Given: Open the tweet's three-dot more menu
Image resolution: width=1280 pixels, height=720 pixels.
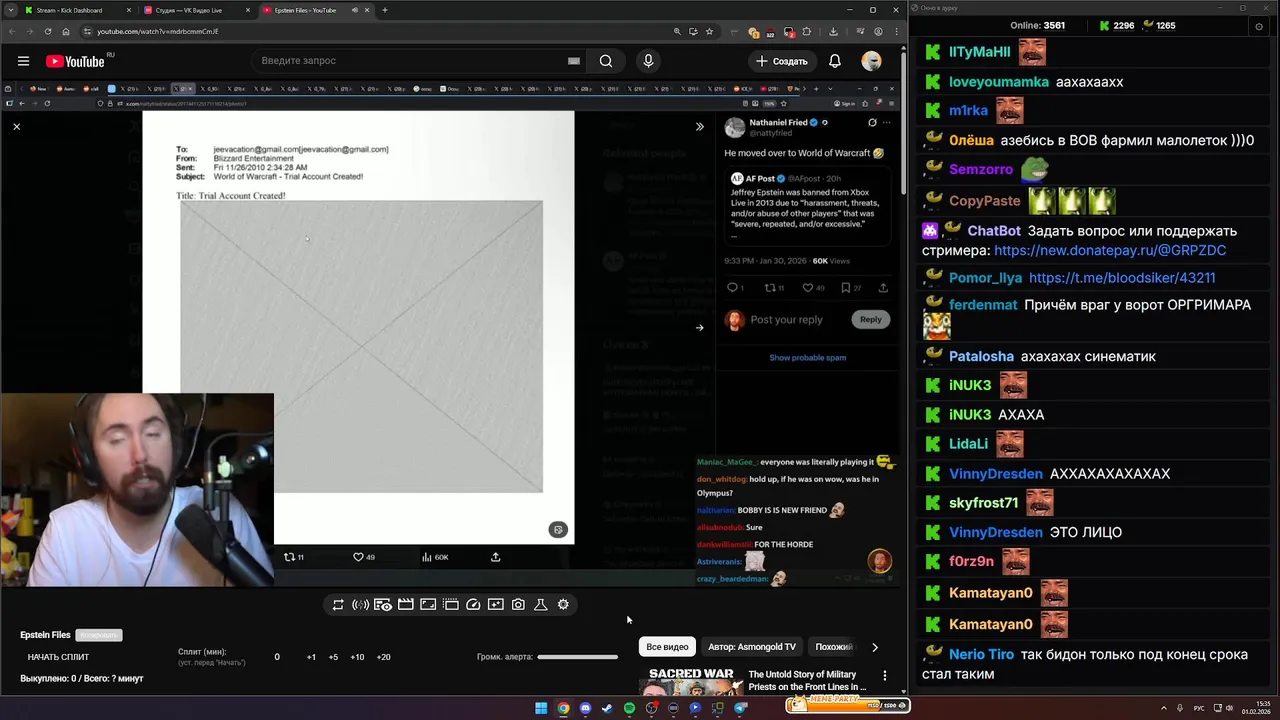Looking at the screenshot, I should pos(886,123).
